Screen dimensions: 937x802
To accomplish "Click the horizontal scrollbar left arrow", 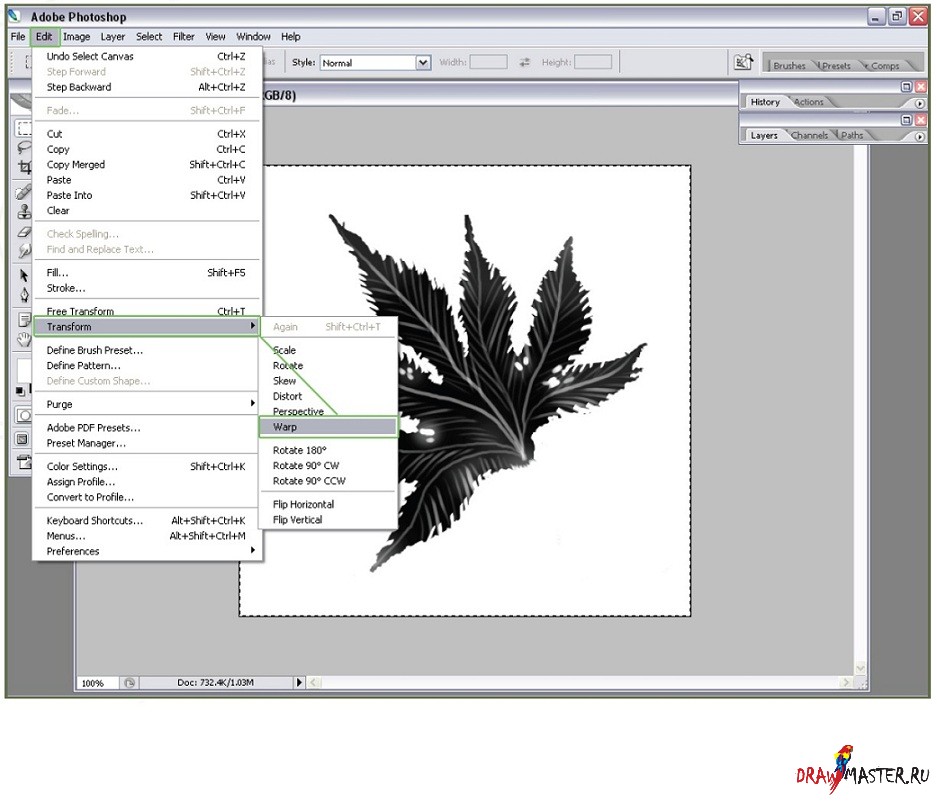I will tap(313, 682).
